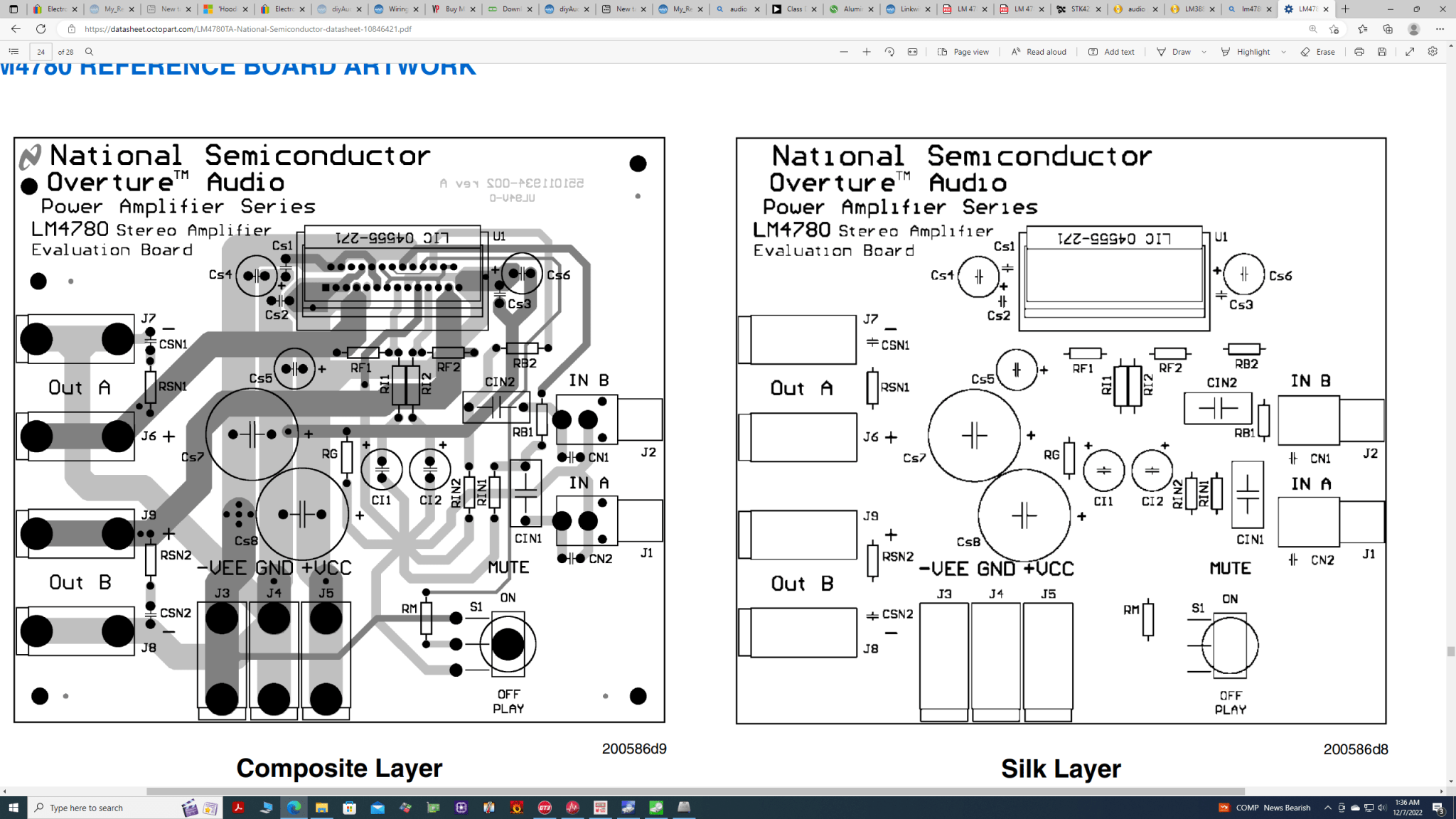Switch to the 'Hood' tab

point(225,9)
